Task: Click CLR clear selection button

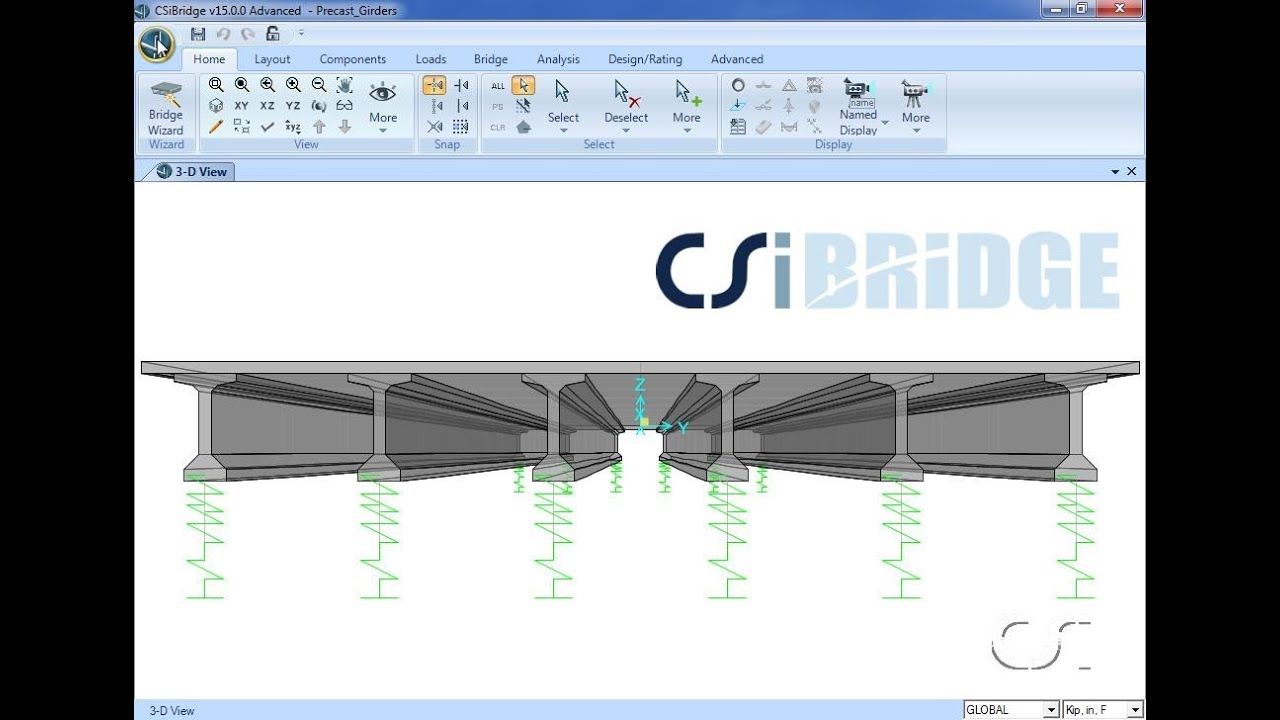Action: 498,127
